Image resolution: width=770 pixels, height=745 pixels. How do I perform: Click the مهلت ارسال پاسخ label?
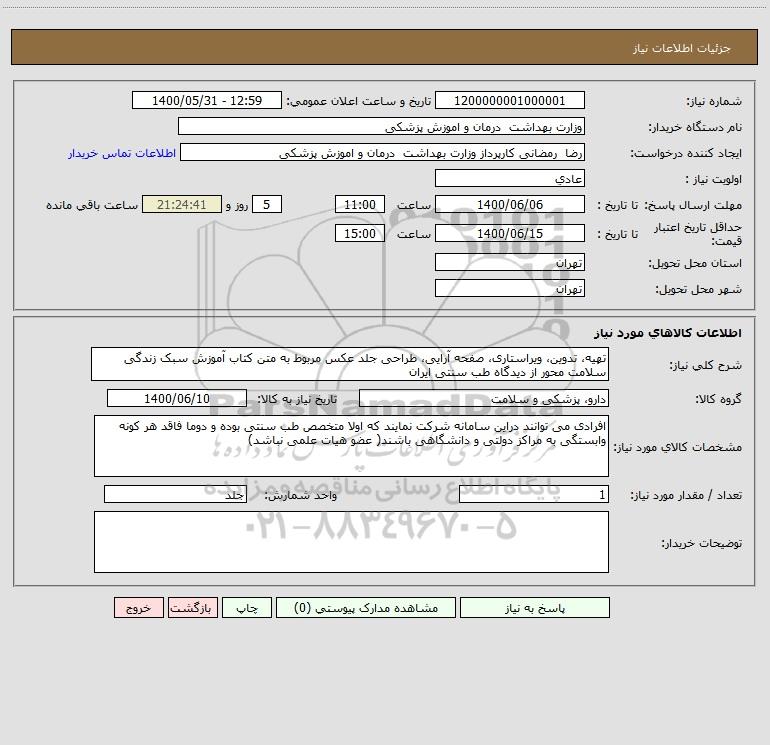[x=693, y=205]
